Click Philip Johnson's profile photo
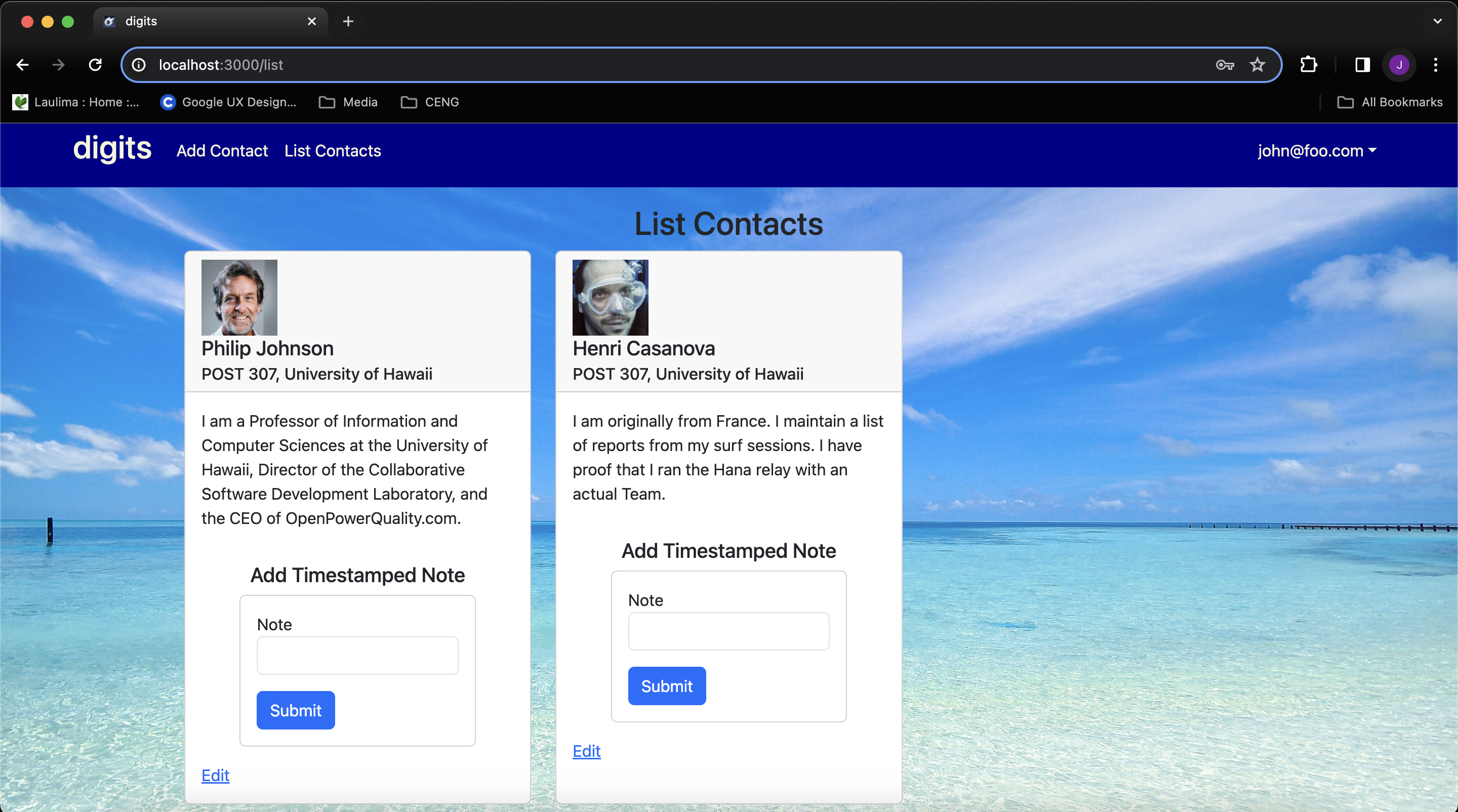Viewport: 1458px width, 812px height. pos(239,297)
